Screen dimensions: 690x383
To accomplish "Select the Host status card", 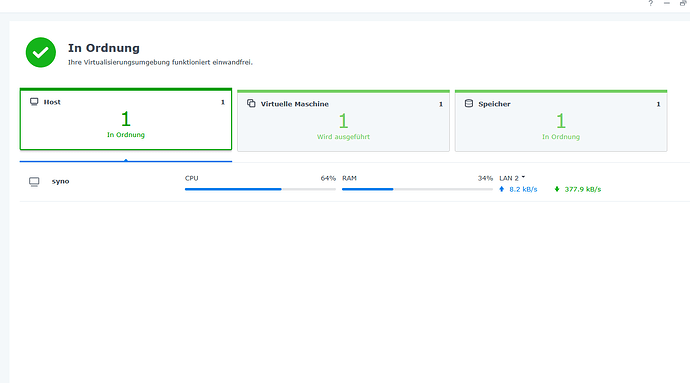I will (x=126, y=119).
